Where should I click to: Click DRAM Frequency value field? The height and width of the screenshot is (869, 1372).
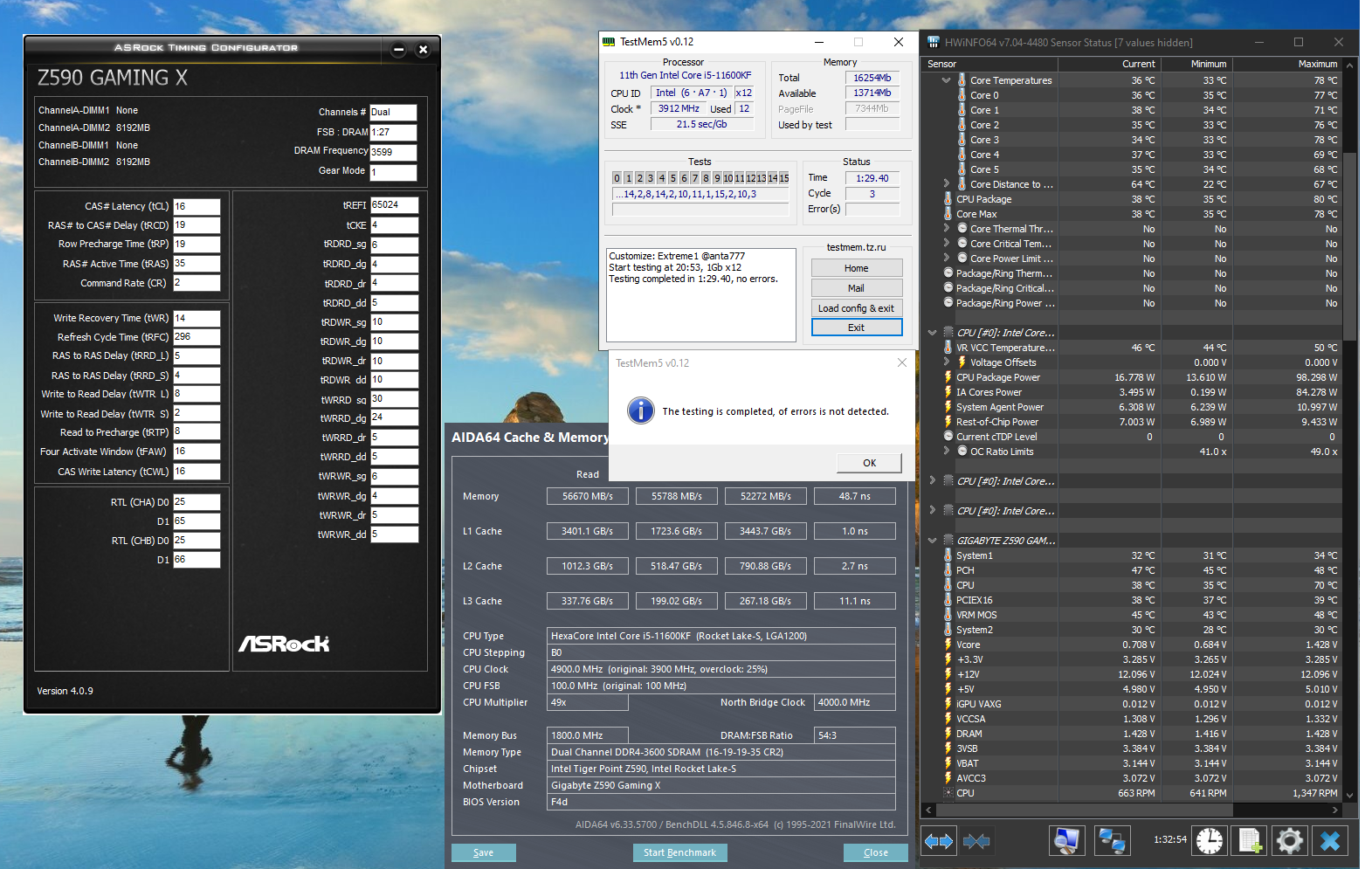tap(393, 152)
